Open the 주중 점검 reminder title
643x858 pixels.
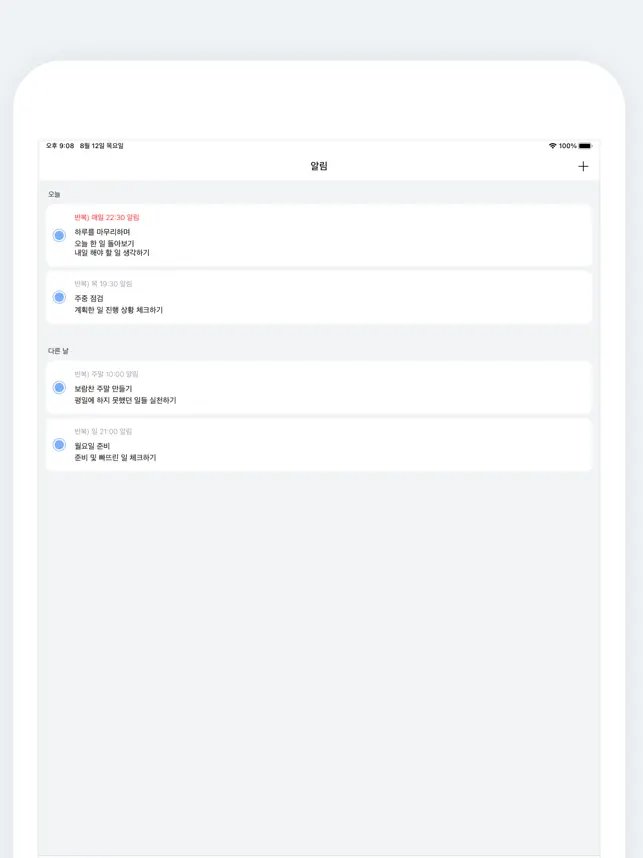(91, 297)
